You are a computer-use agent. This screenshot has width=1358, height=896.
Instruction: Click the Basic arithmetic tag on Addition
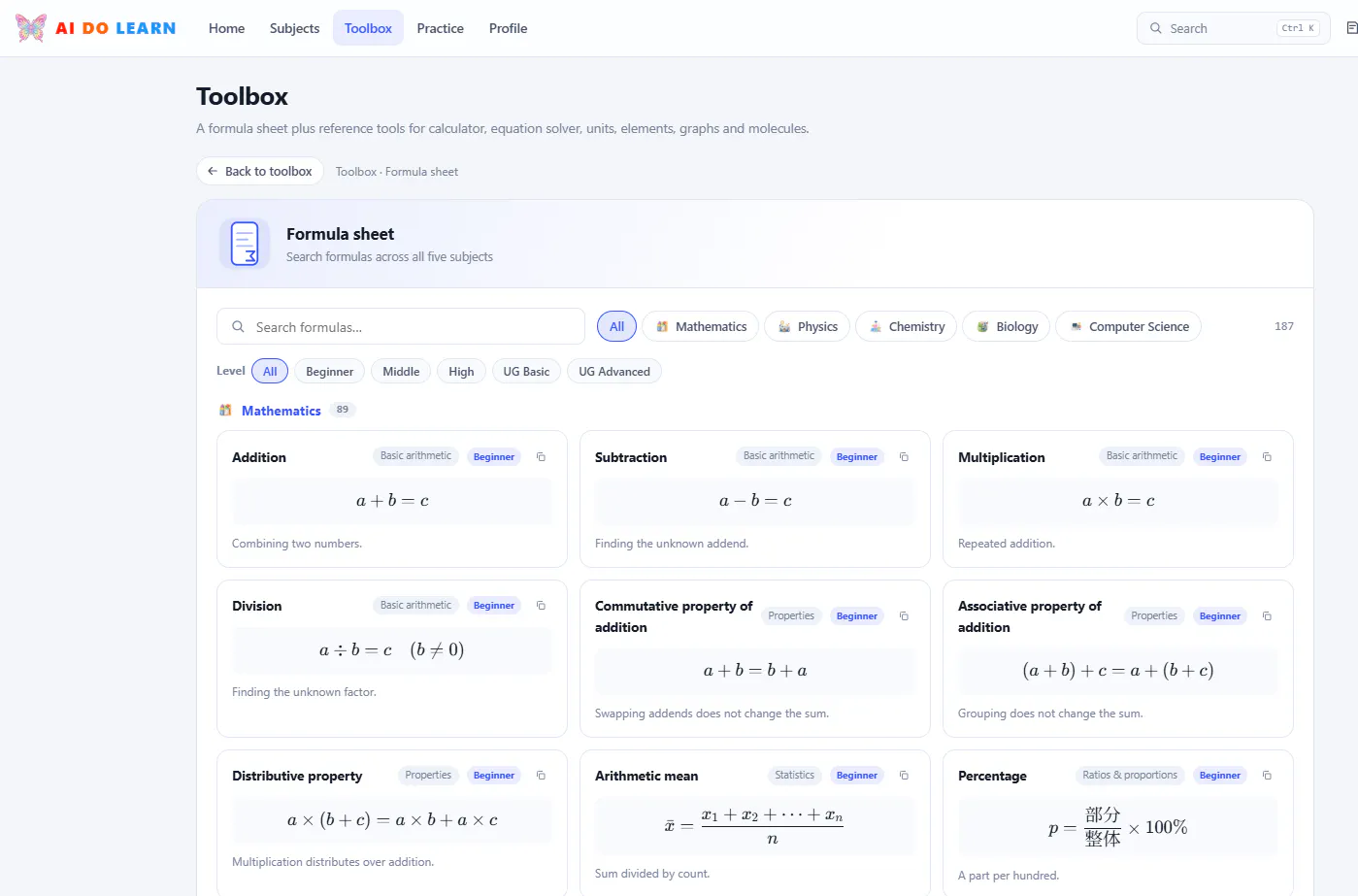click(415, 456)
